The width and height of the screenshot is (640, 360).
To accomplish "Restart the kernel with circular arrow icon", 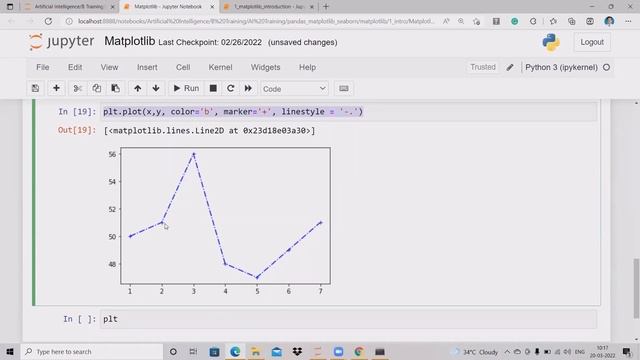I will pos(231,89).
